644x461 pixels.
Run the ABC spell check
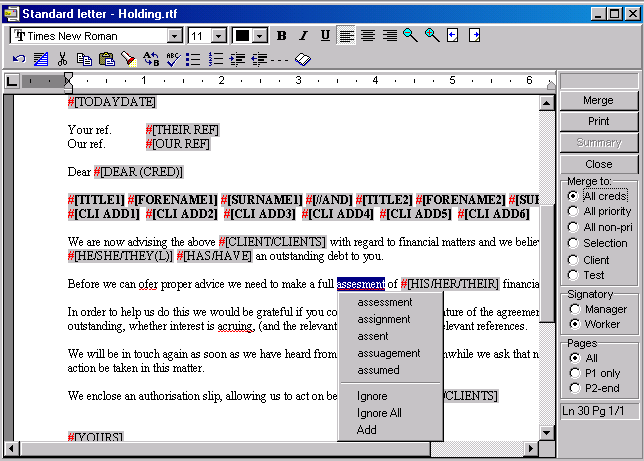point(173,59)
